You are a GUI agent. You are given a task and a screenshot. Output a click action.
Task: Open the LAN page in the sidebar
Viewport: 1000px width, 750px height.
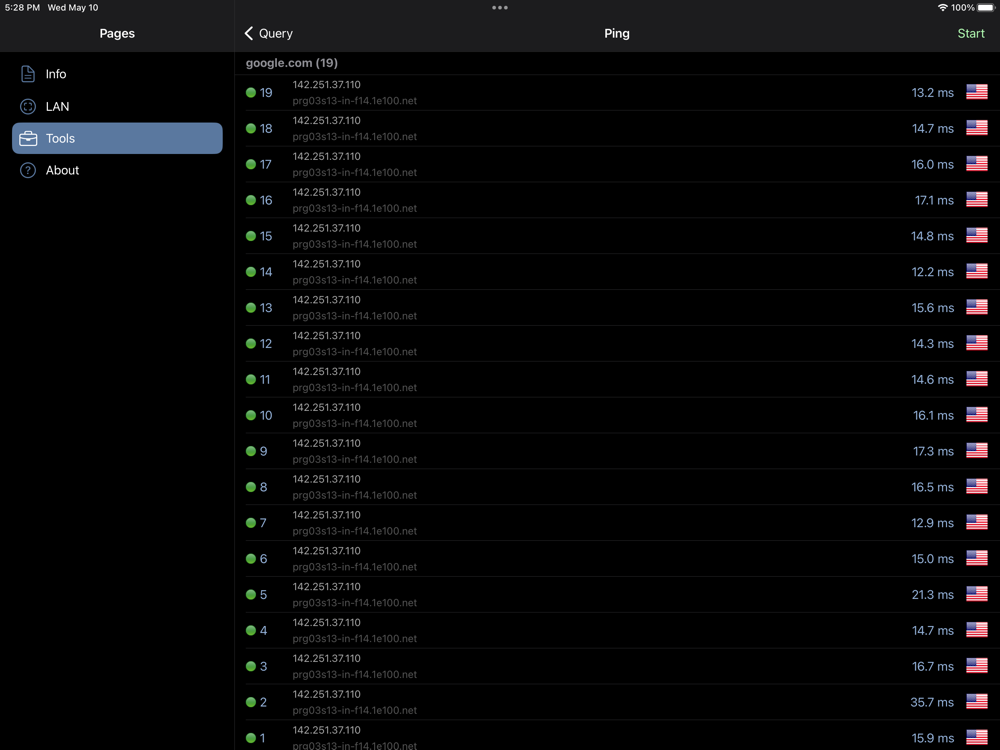(117, 107)
